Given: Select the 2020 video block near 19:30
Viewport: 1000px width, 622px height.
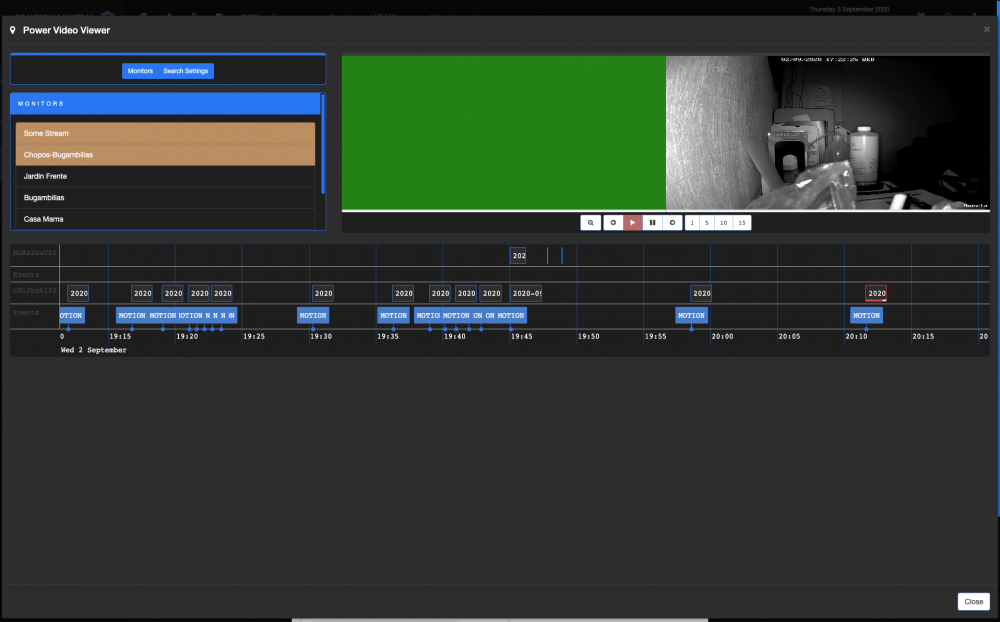Looking at the screenshot, I should pyautogui.click(x=323, y=293).
